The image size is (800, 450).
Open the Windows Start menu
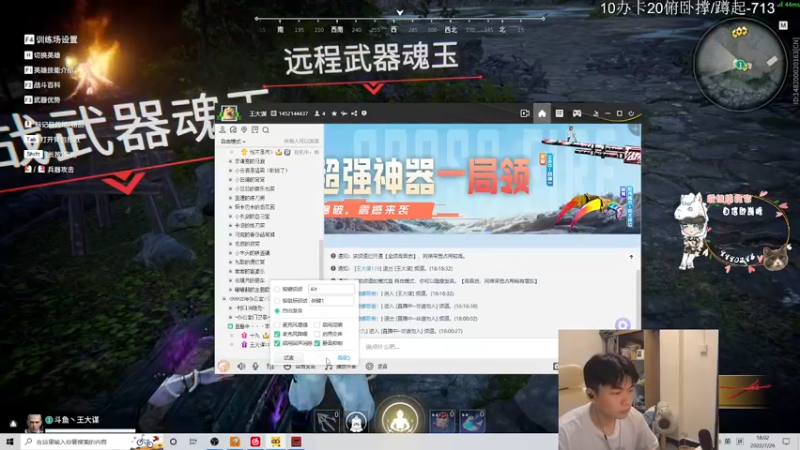tap(10, 442)
